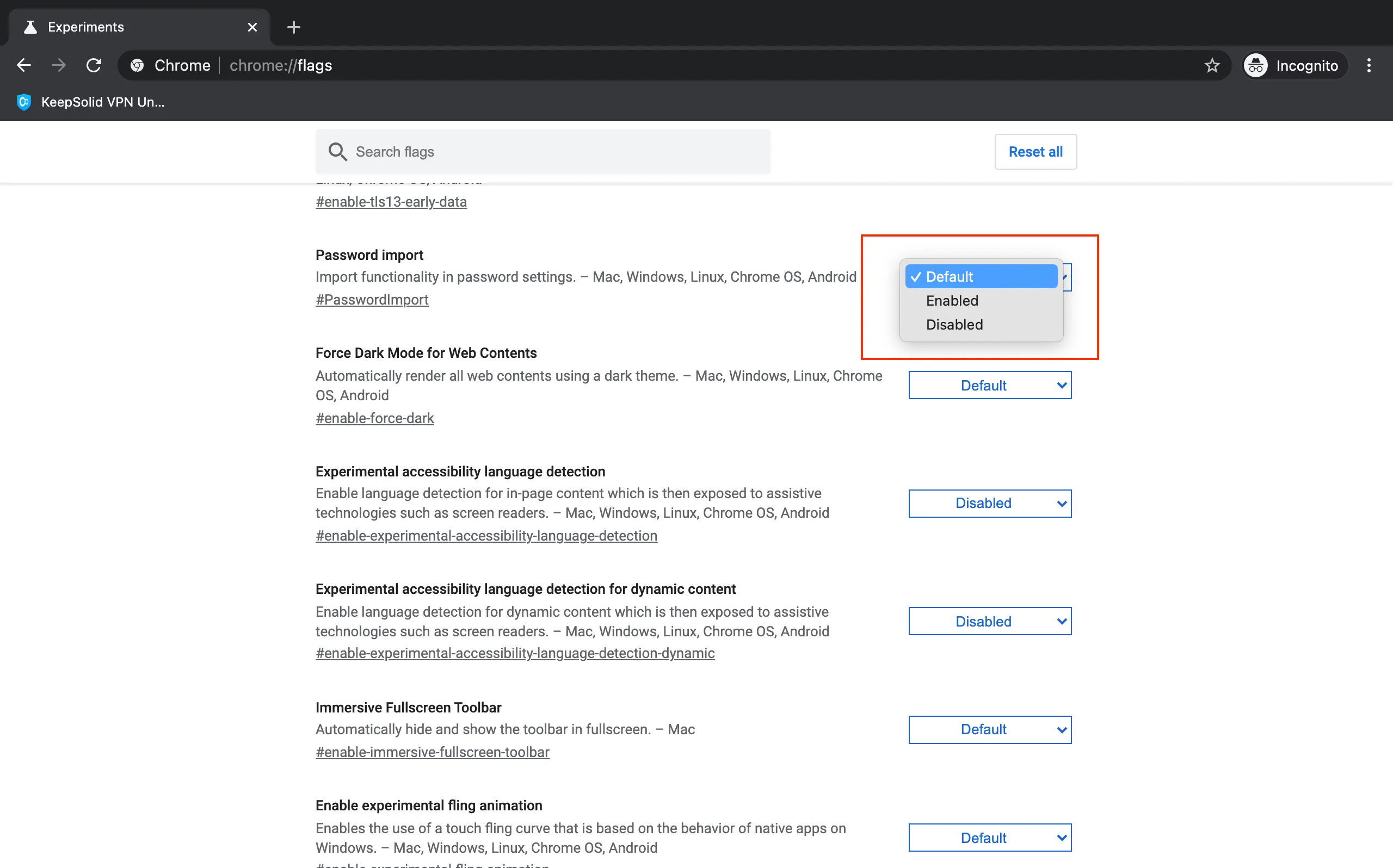The image size is (1393, 868).
Task: Expand Immersive Fullscreen Toolbar dropdown
Action: click(989, 730)
